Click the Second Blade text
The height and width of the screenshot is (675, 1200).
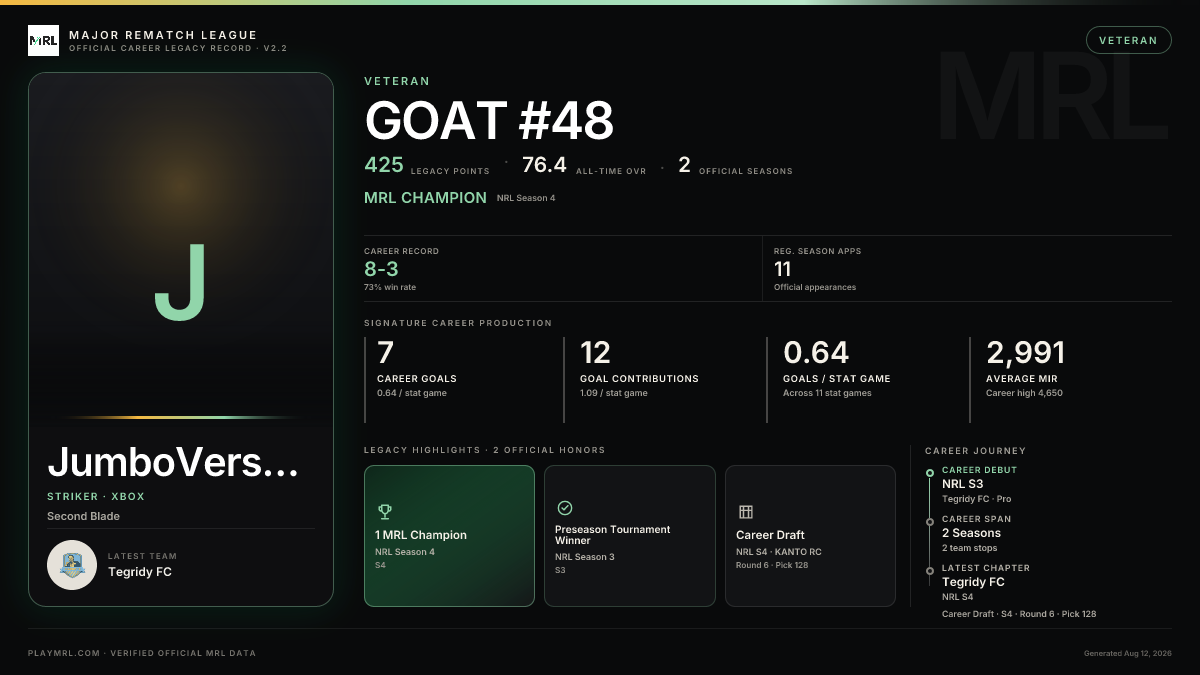pyautogui.click(x=83, y=516)
